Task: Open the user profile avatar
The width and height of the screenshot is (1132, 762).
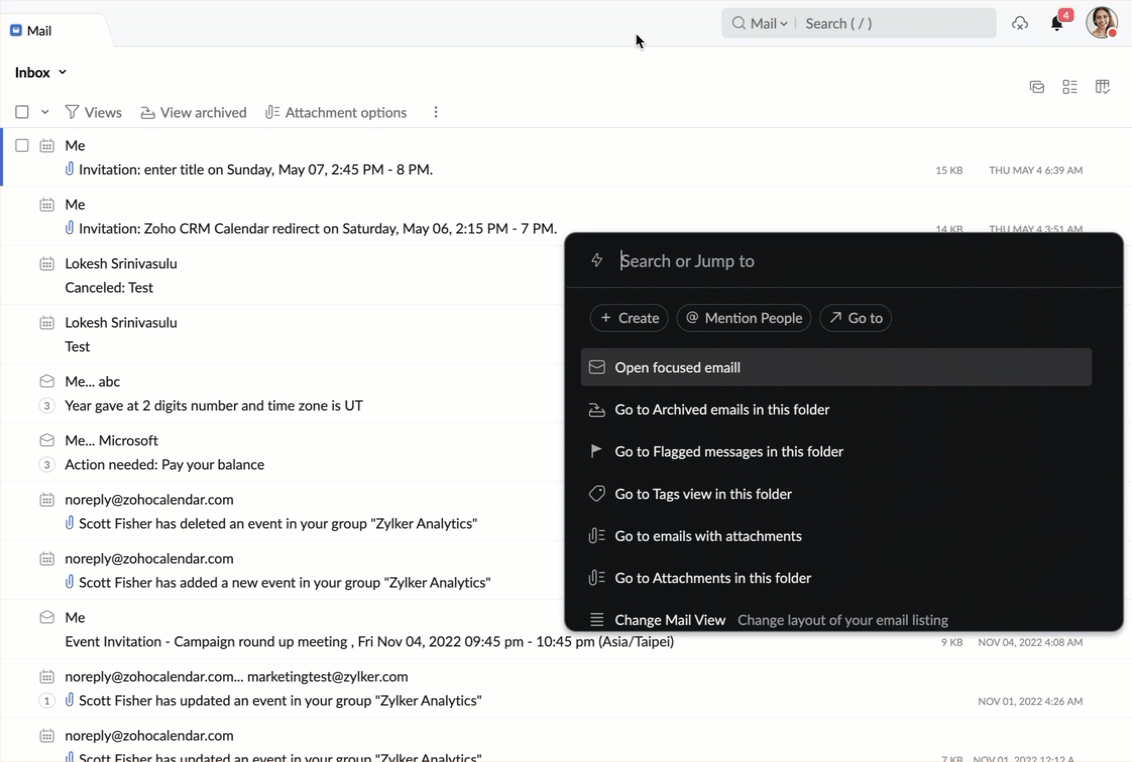Action: (1101, 22)
